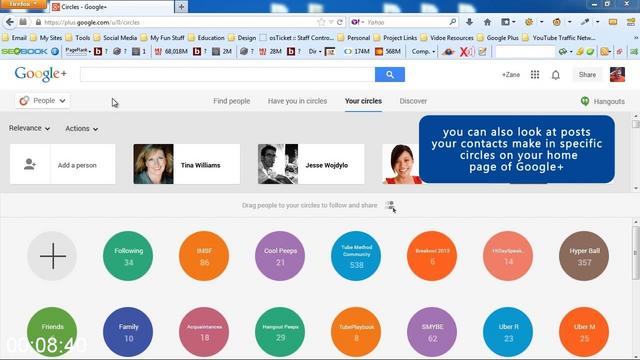Open the notifications bell
Viewport: 640px width, 360px height.
556,75
